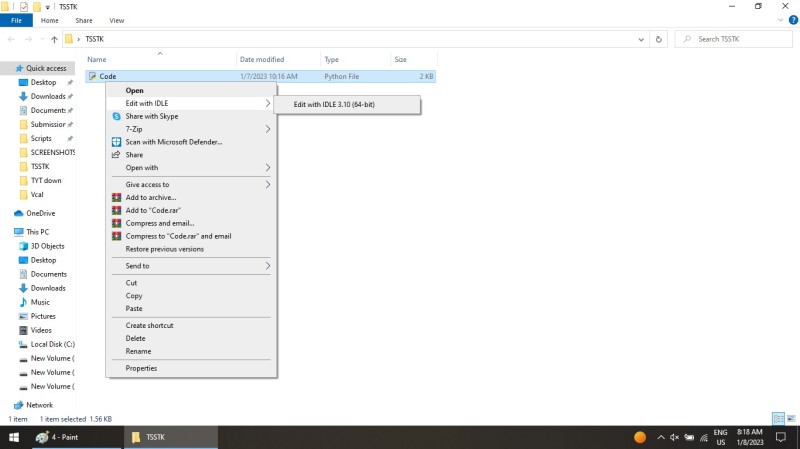Choose Delete from the context menu
The image size is (800, 449).
point(191,338)
